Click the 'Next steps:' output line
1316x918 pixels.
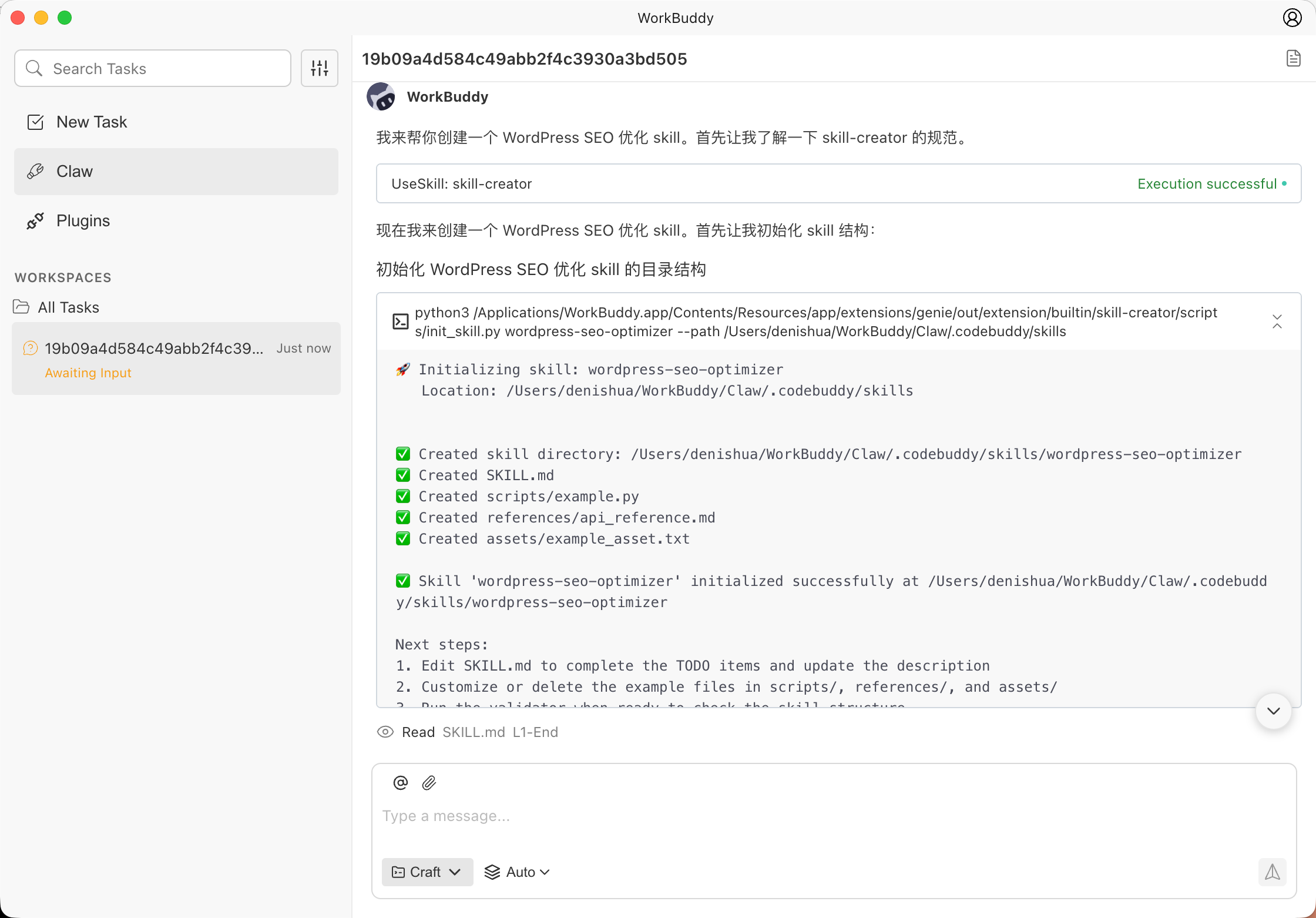[441, 644]
